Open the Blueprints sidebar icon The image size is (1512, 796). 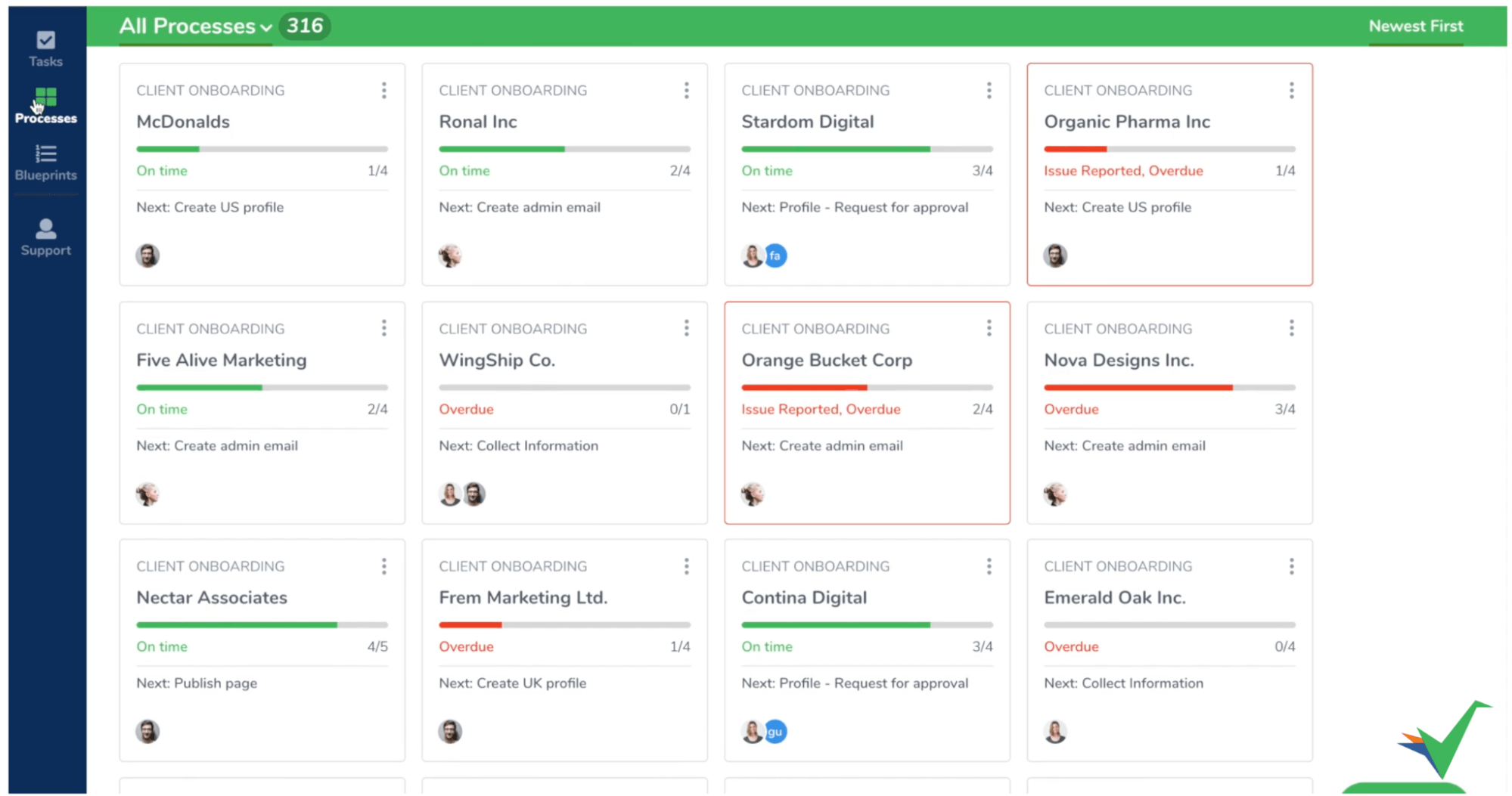pyautogui.click(x=45, y=163)
